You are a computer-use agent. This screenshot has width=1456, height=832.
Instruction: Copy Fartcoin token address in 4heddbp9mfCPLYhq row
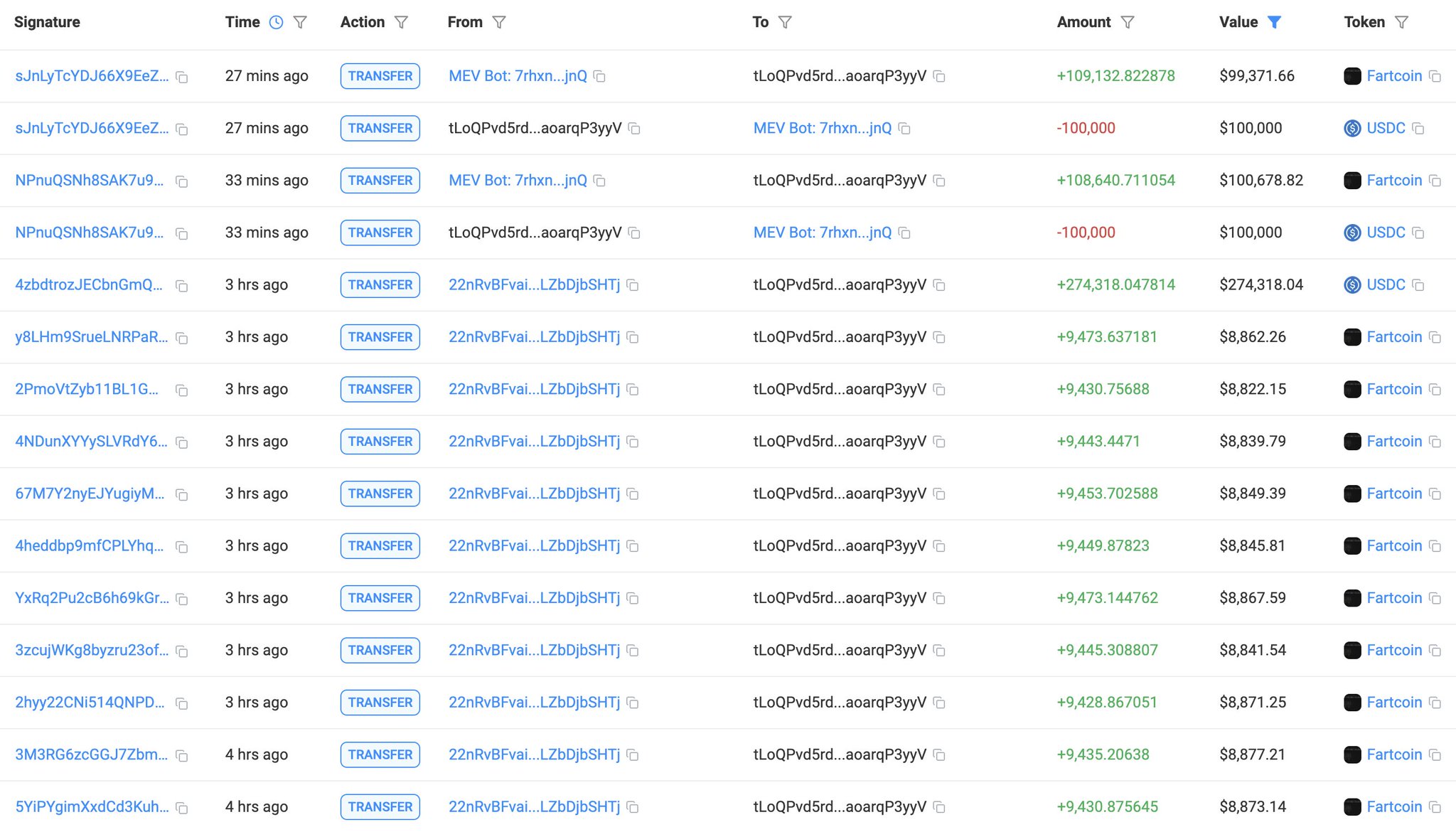(x=1435, y=546)
